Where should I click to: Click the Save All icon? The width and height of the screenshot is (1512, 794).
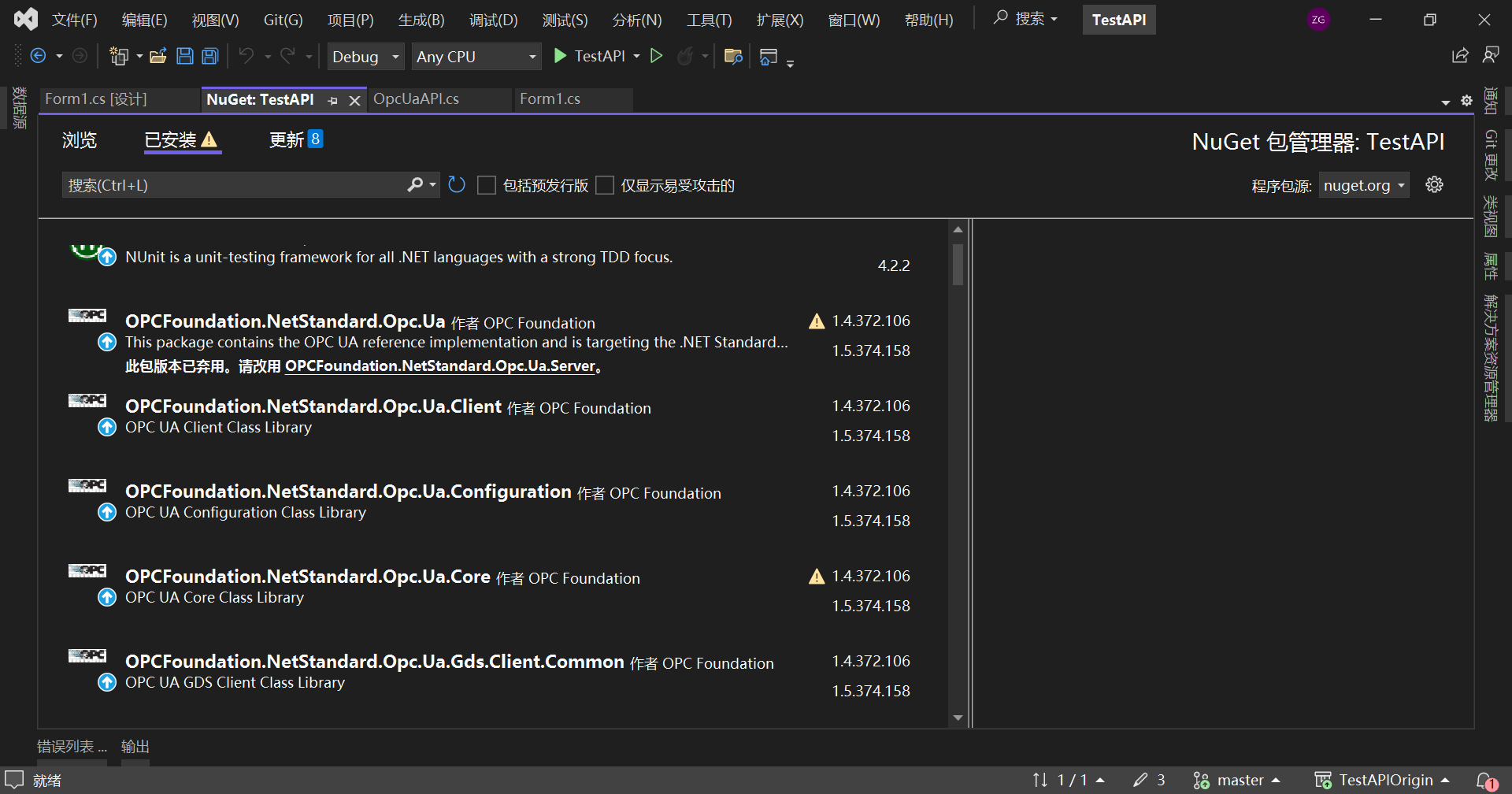[x=210, y=56]
